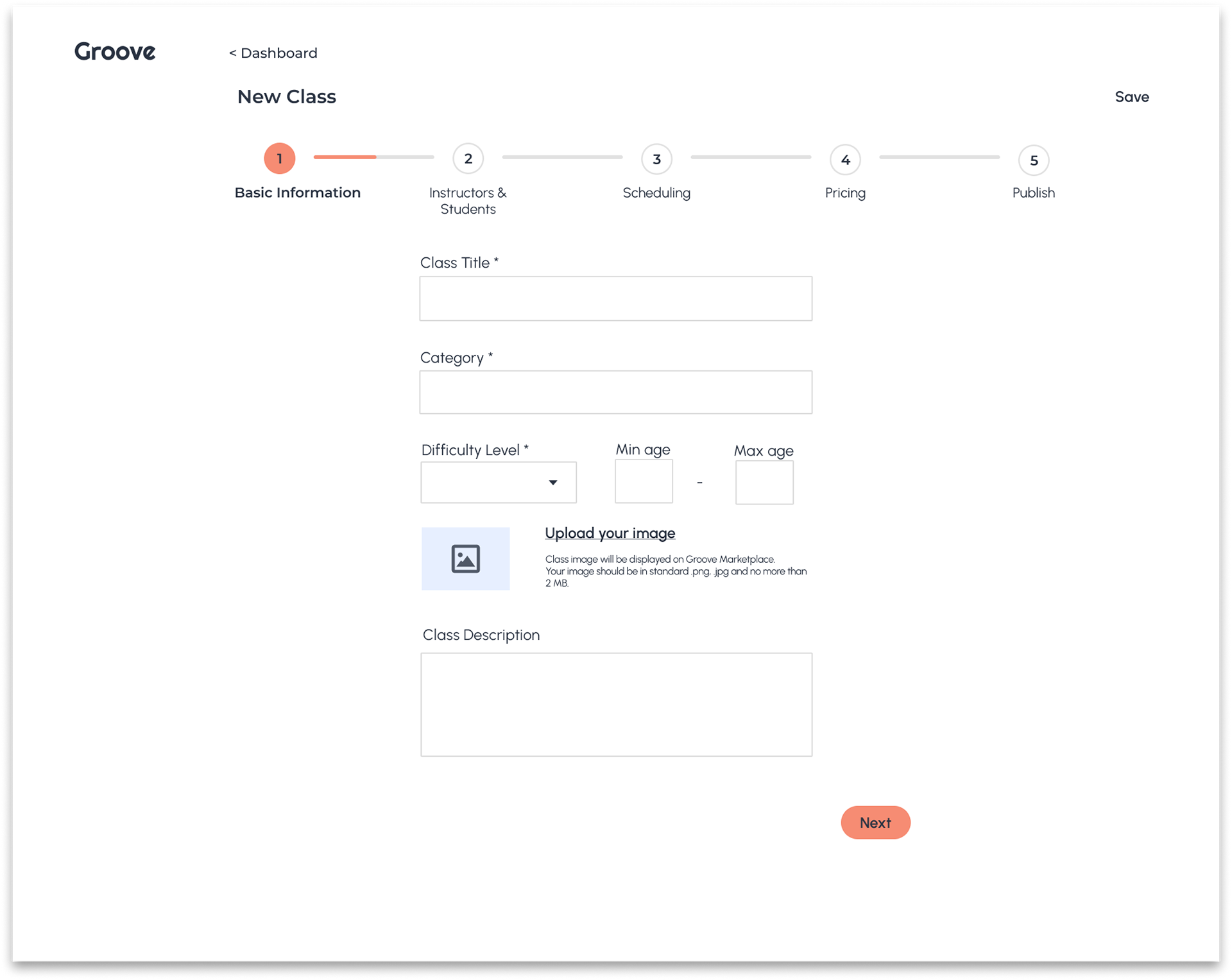Select step 3 circle icon
The width and height of the screenshot is (1232, 980).
click(x=656, y=159)
